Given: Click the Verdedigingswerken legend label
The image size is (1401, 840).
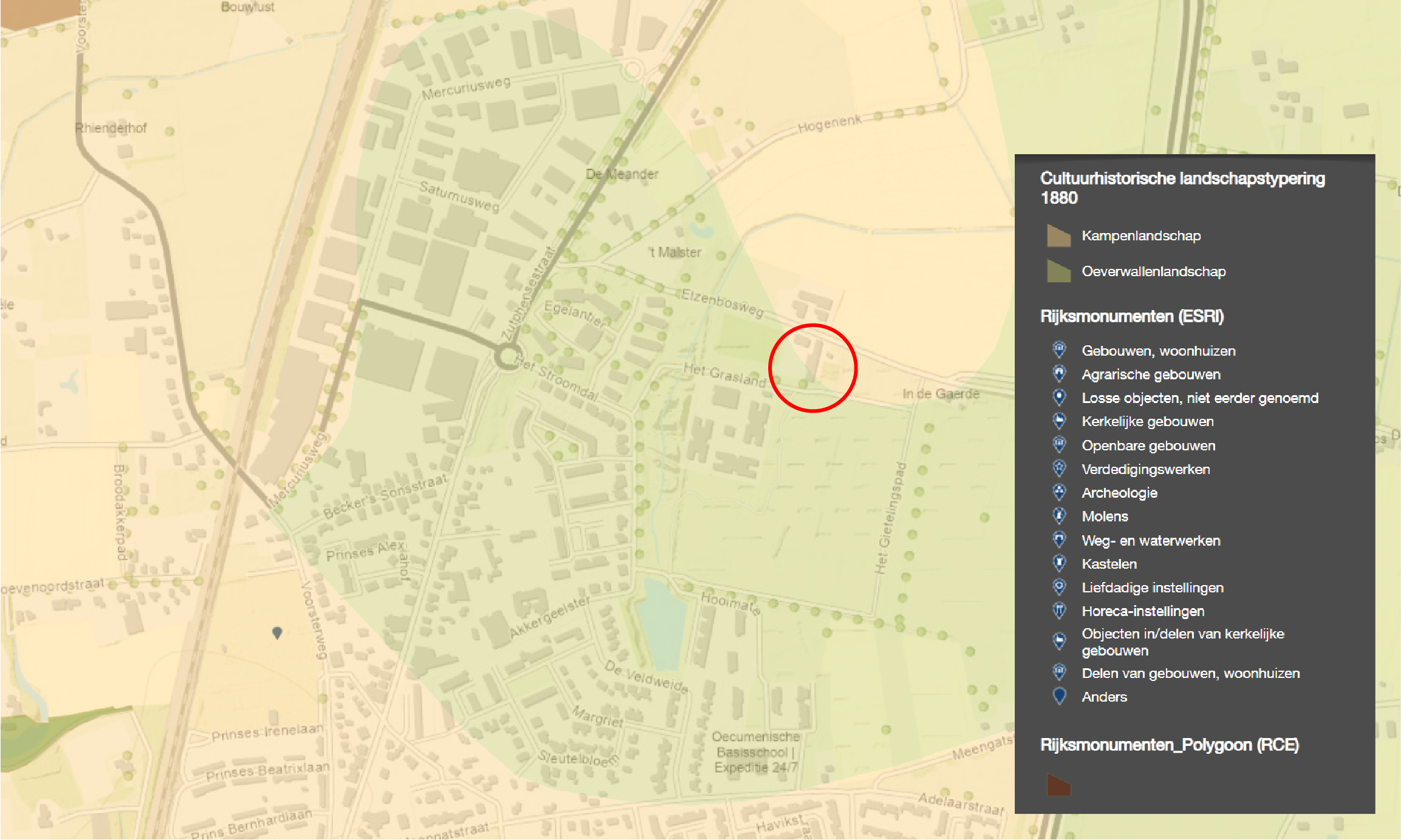Looking at the screenshot, I should pos(1145,469).
